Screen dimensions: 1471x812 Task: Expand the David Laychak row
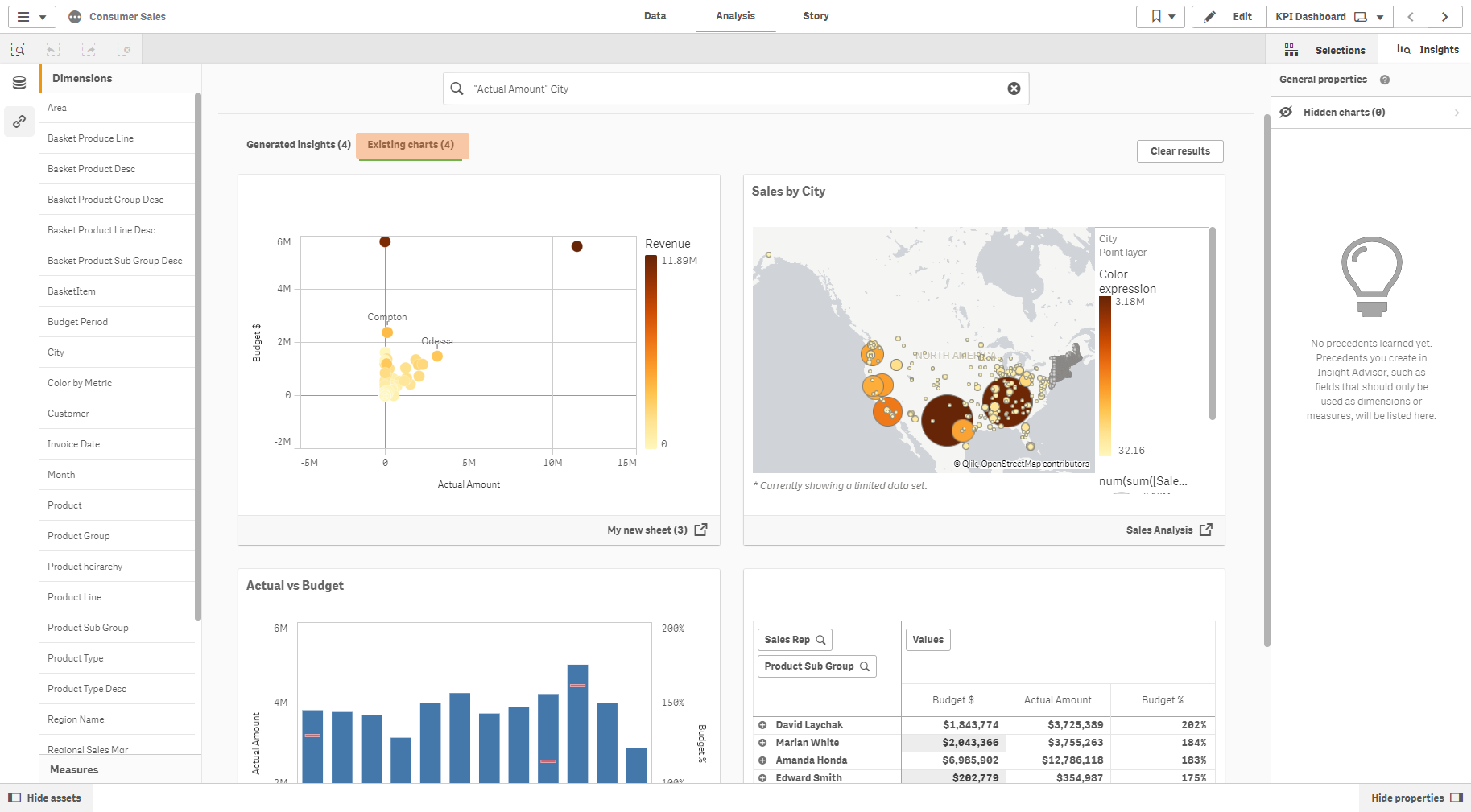pyautogui.click(x=762, y=724)
